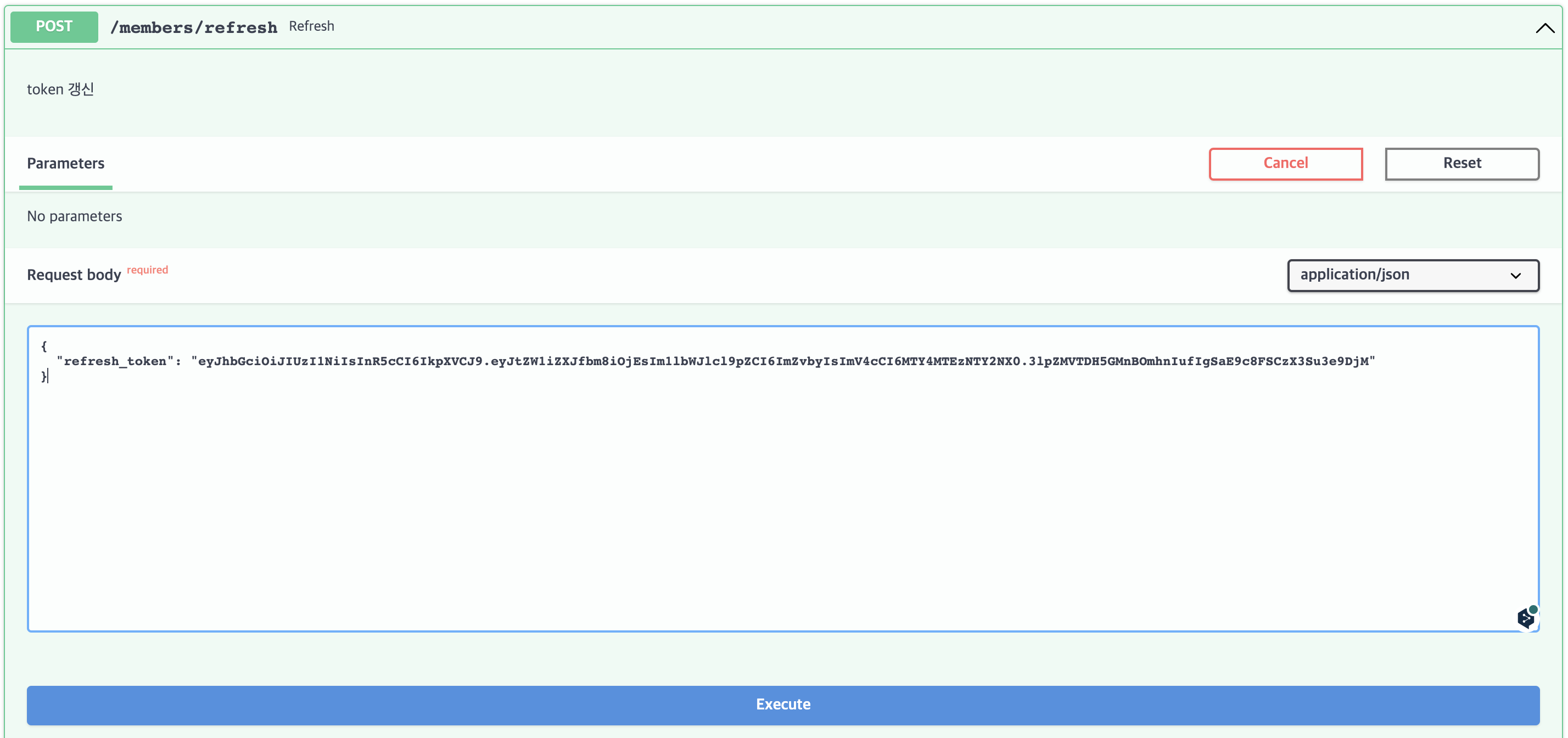Click the 'token 갱신' description text
The image size is (1568, 738).
point(60,90)
